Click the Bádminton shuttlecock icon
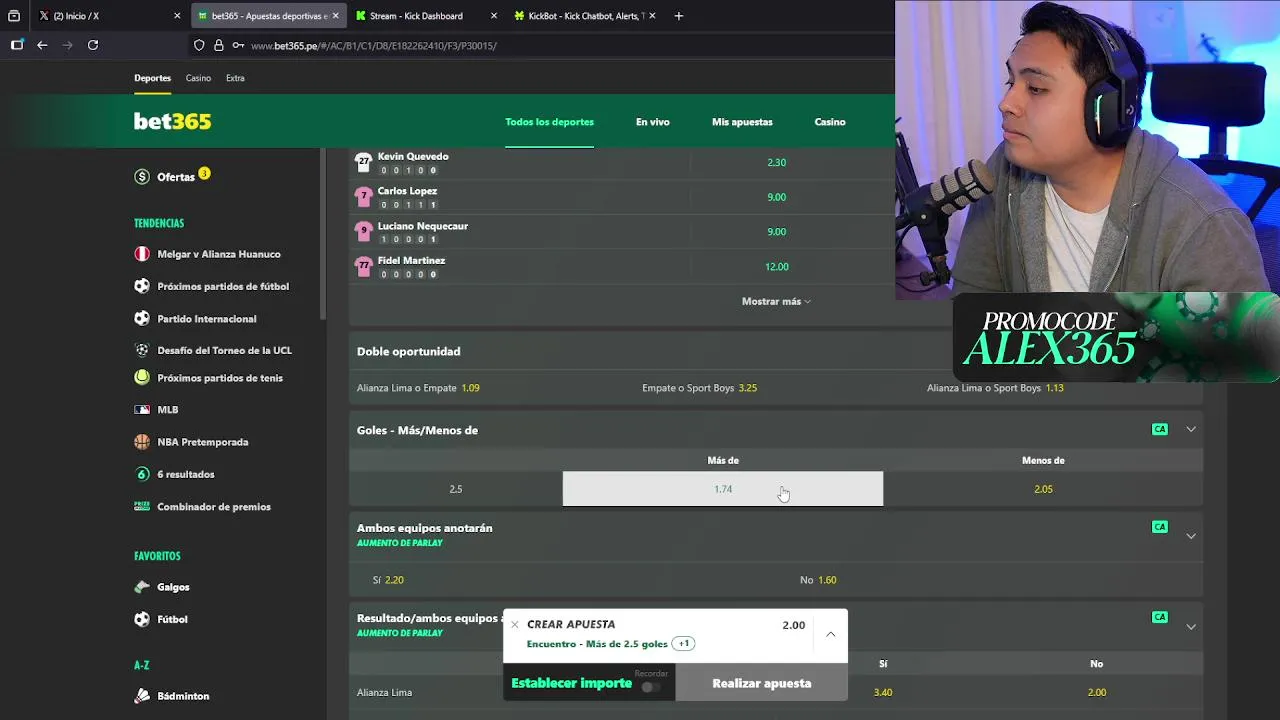This screenshot has width=1280, height=720. pyautogui.click(x=142, y=696)
